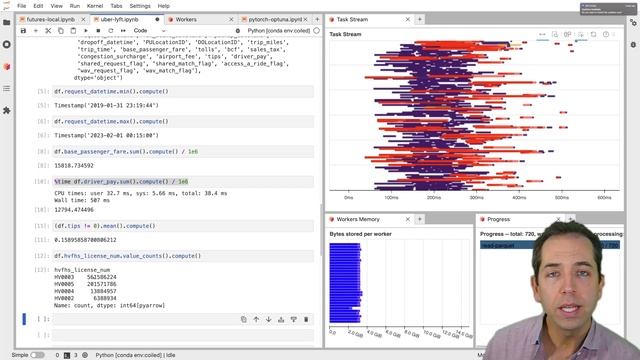Viewport: 640px width, 360px height.
Task: Toggle the pan tool in Task Stream plot
Action: tap(542, 35)
